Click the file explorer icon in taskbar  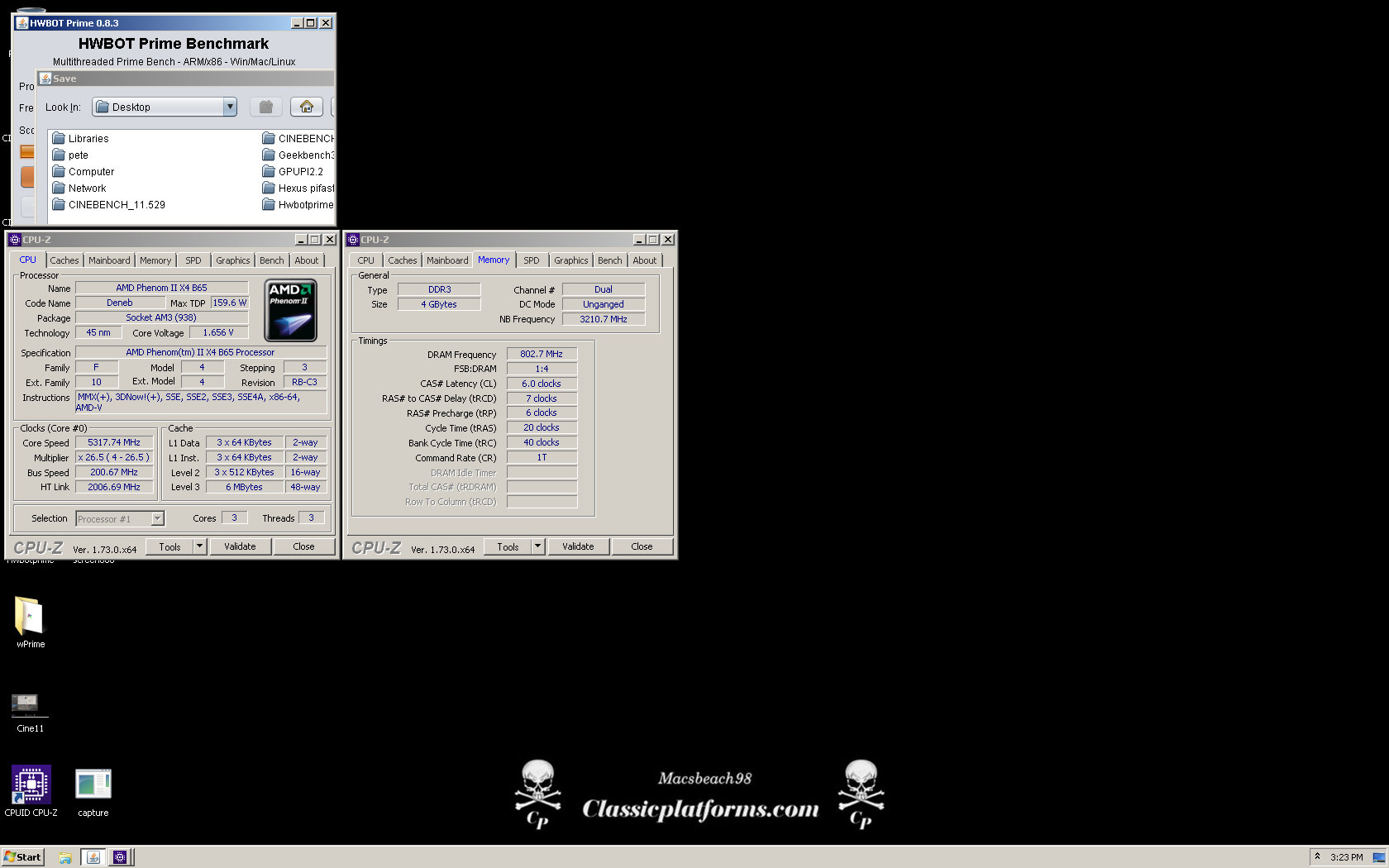(x=65, y=857)
